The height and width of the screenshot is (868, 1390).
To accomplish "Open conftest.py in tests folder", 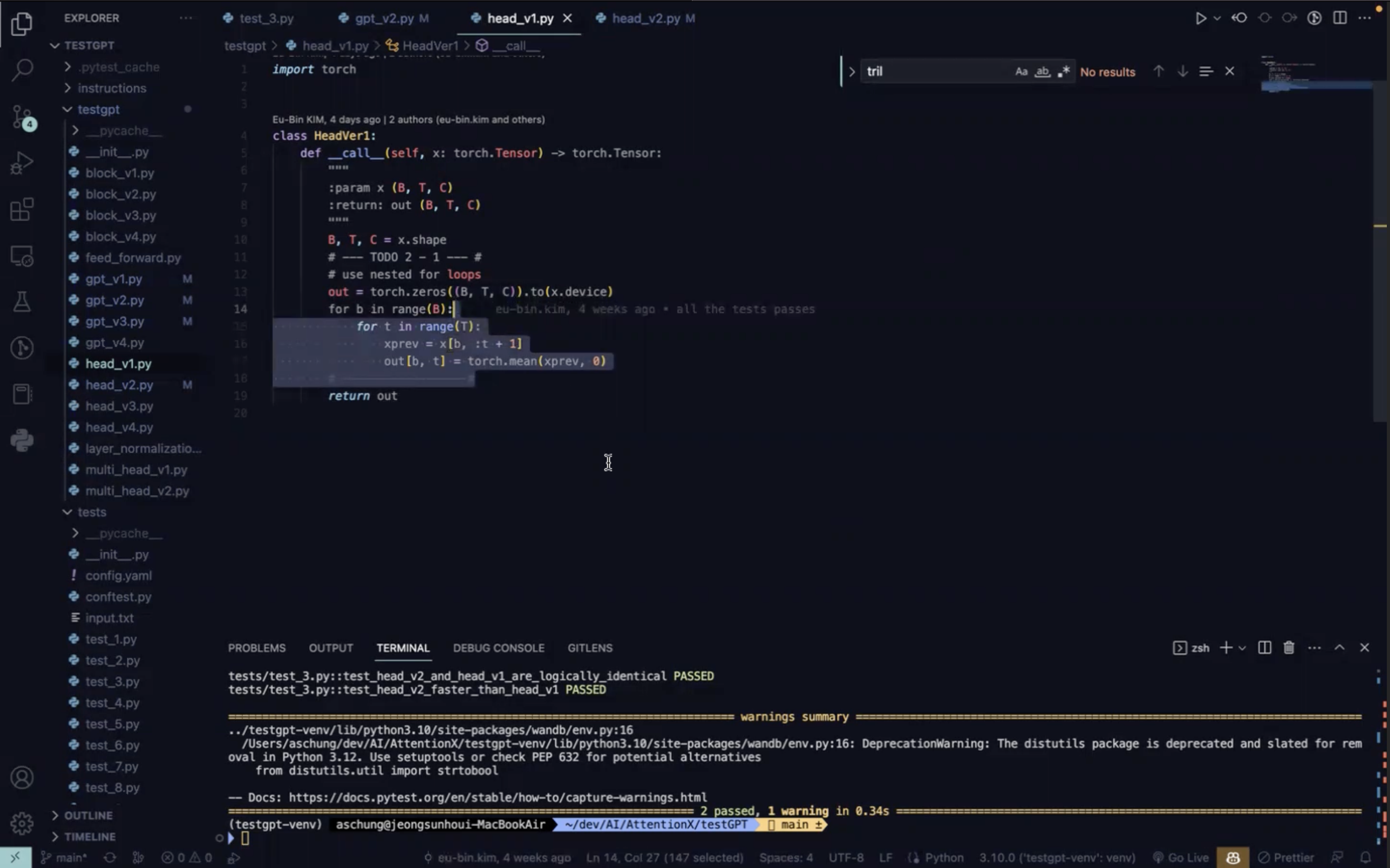I will click(x=118, y=597).
